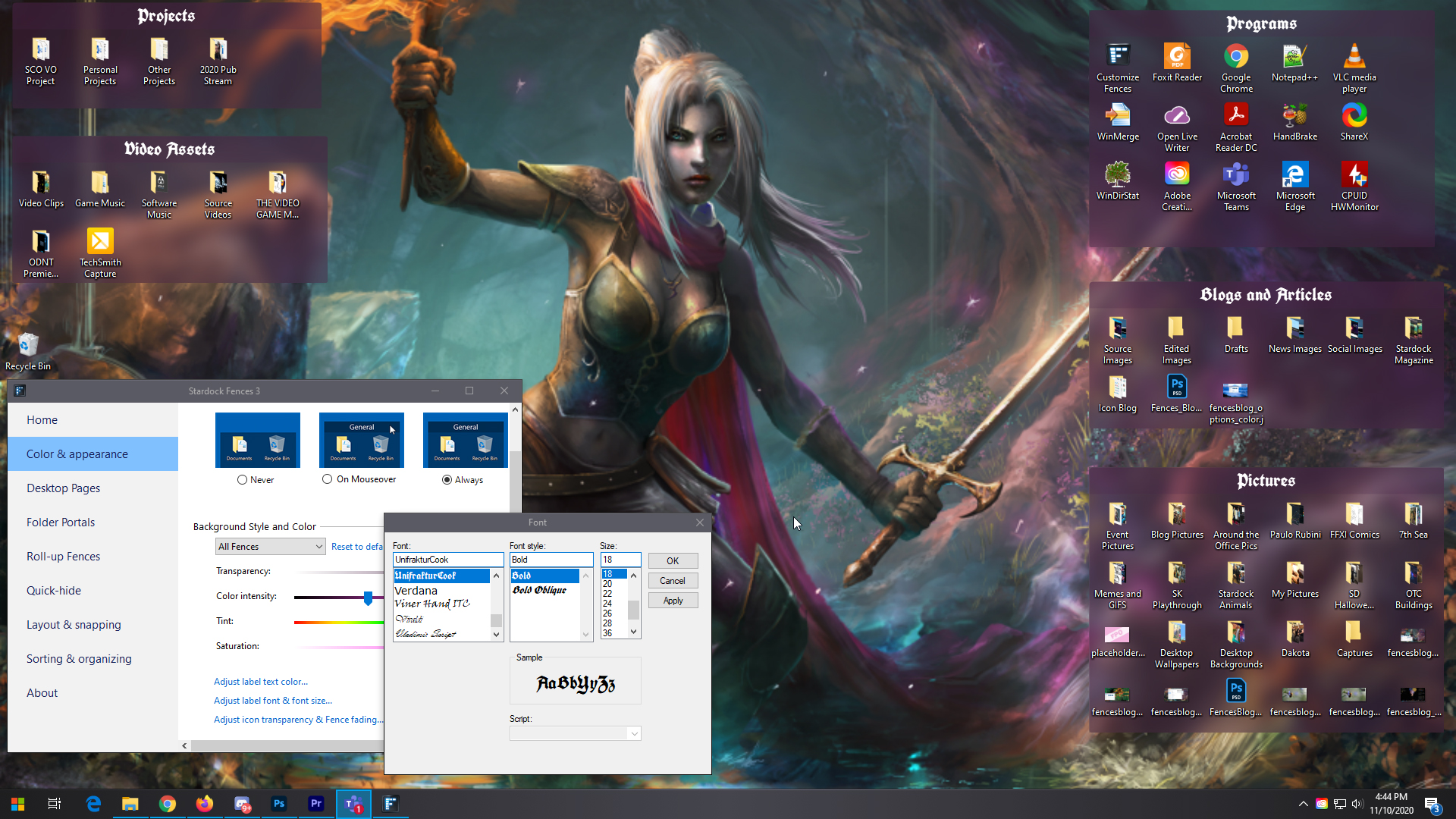Open Game Music folder icon
Viewport: 1456px width, 819px height.
[100, 188]
